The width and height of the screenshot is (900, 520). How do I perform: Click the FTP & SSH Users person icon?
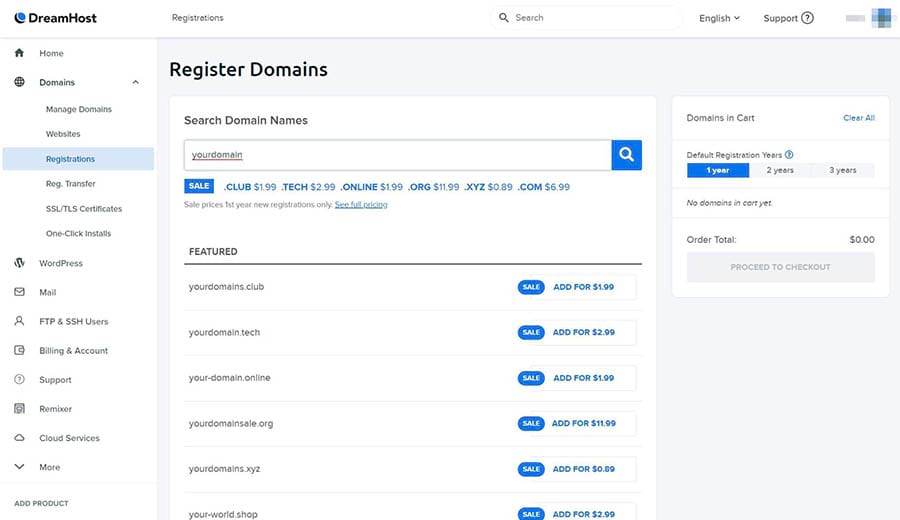tap(19, 321)
